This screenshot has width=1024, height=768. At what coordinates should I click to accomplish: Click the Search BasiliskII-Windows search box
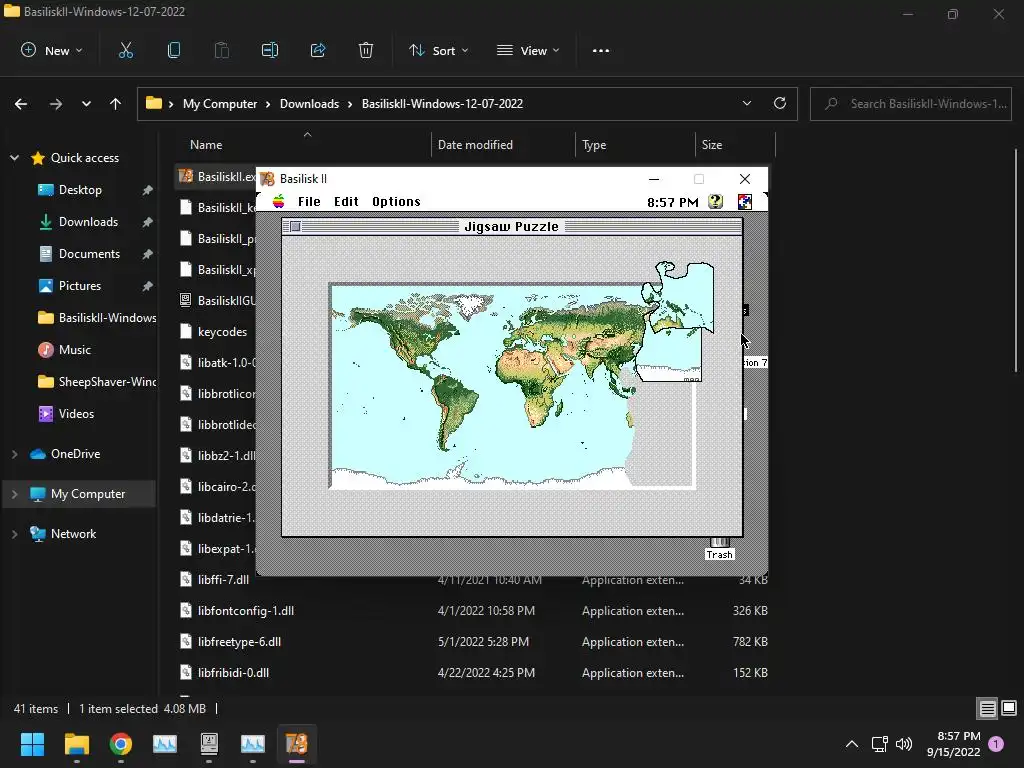click(911, 104)
